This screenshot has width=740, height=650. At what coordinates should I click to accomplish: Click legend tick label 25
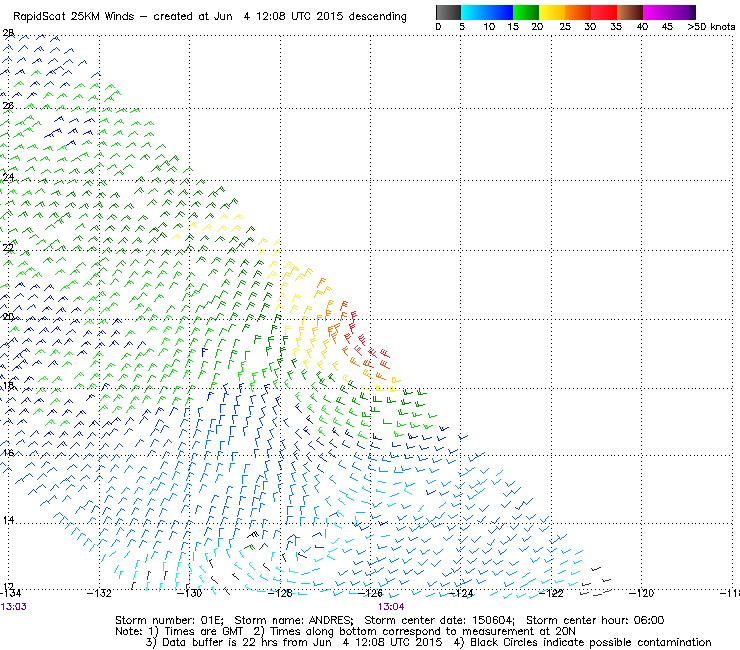tap(565, 27)
